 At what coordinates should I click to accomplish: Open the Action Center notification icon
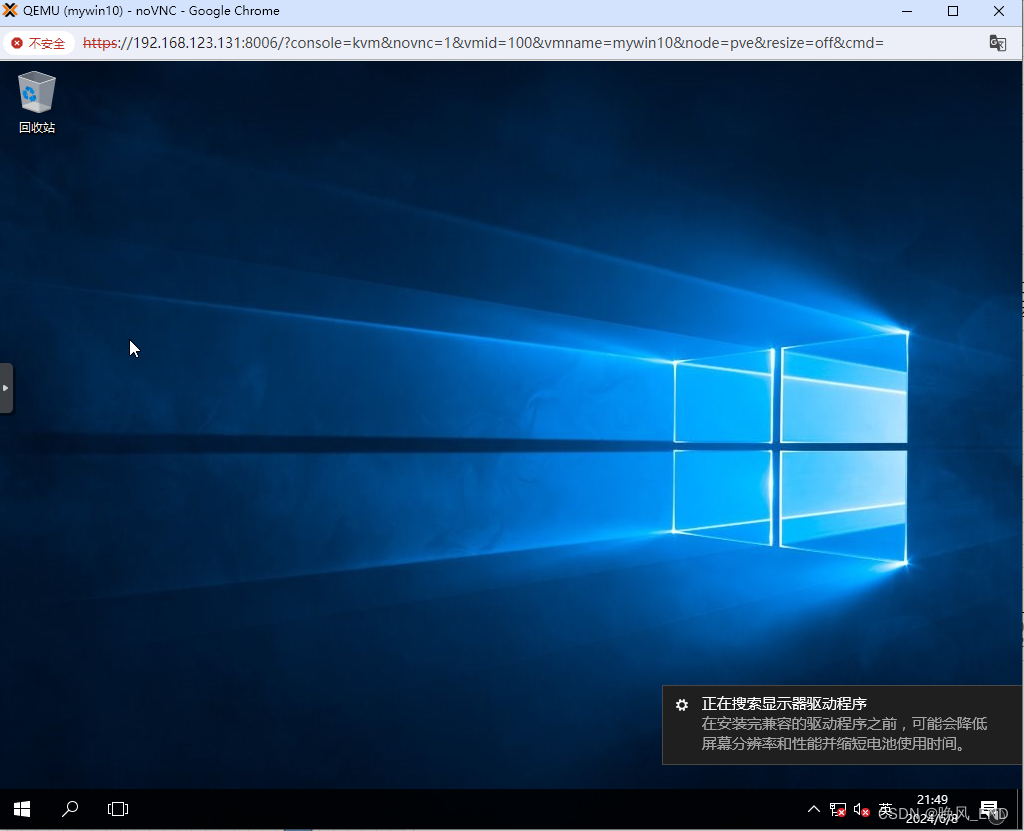tap(989, 809)
